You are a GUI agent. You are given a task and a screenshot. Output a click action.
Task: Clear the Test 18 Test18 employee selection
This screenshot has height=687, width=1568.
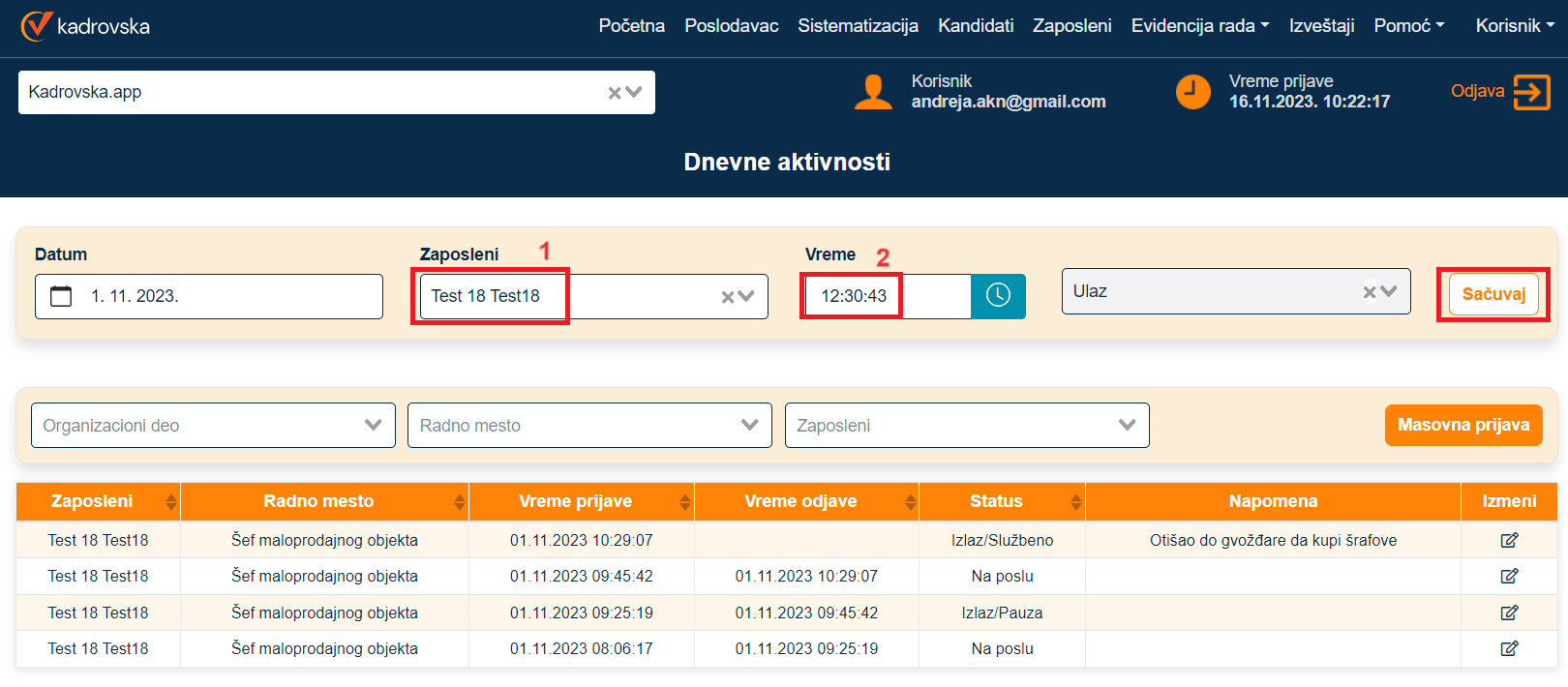pyautogui.click(x=728, y=297)
